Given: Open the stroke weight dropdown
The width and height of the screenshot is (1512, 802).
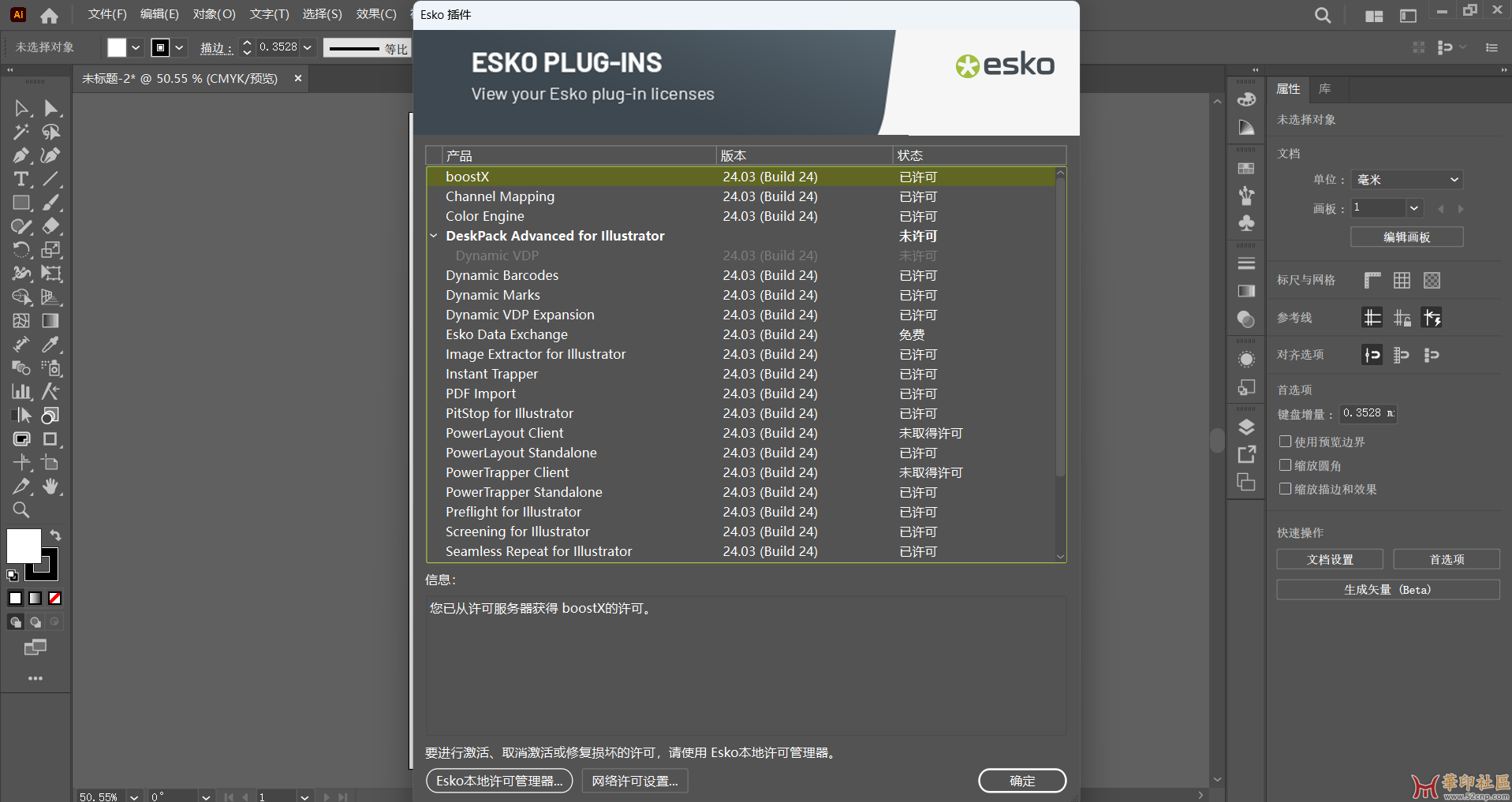Looking at the screenshot, I should [x=308, y=47].
